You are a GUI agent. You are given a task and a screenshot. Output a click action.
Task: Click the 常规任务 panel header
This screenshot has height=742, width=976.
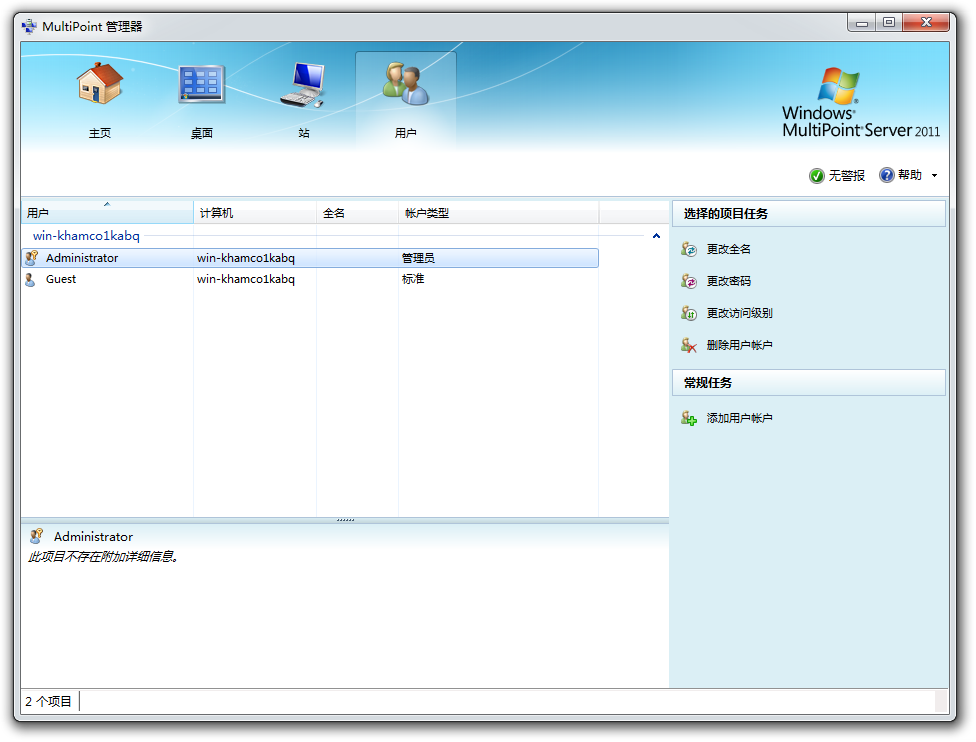(809, 383)
